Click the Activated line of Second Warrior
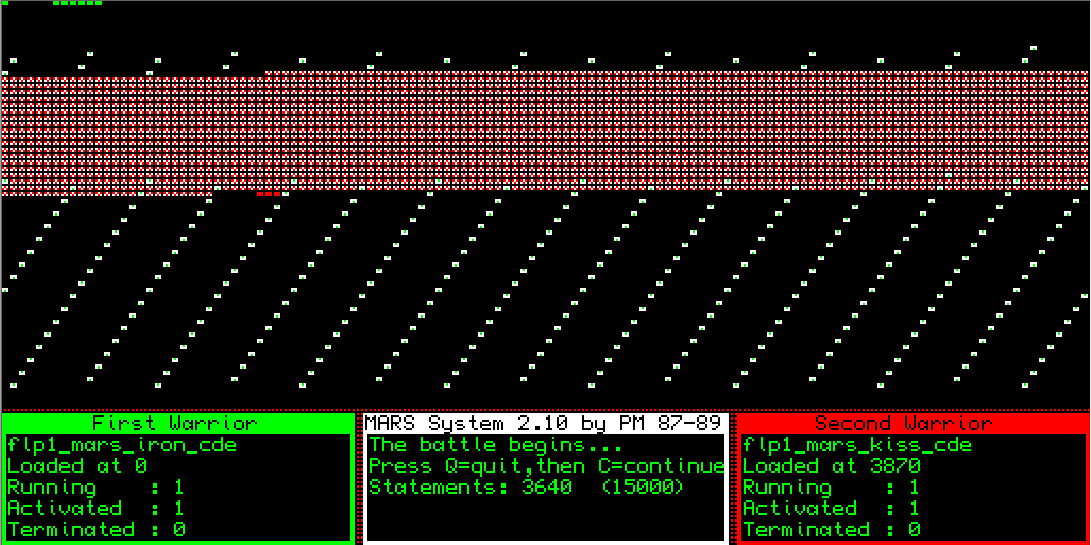1091x545 pixels. coord(831,508)
